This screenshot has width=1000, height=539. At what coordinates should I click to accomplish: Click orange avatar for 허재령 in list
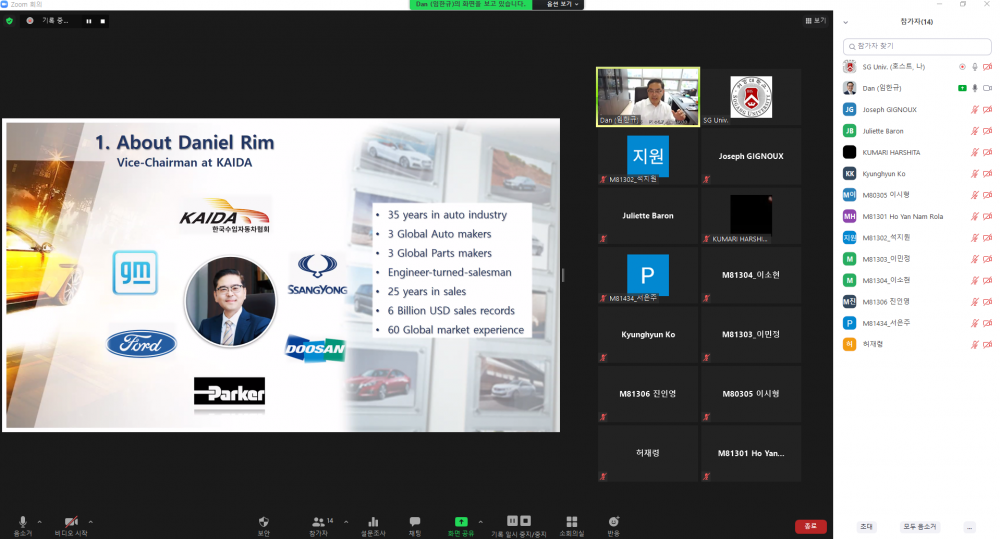(849, 344)
